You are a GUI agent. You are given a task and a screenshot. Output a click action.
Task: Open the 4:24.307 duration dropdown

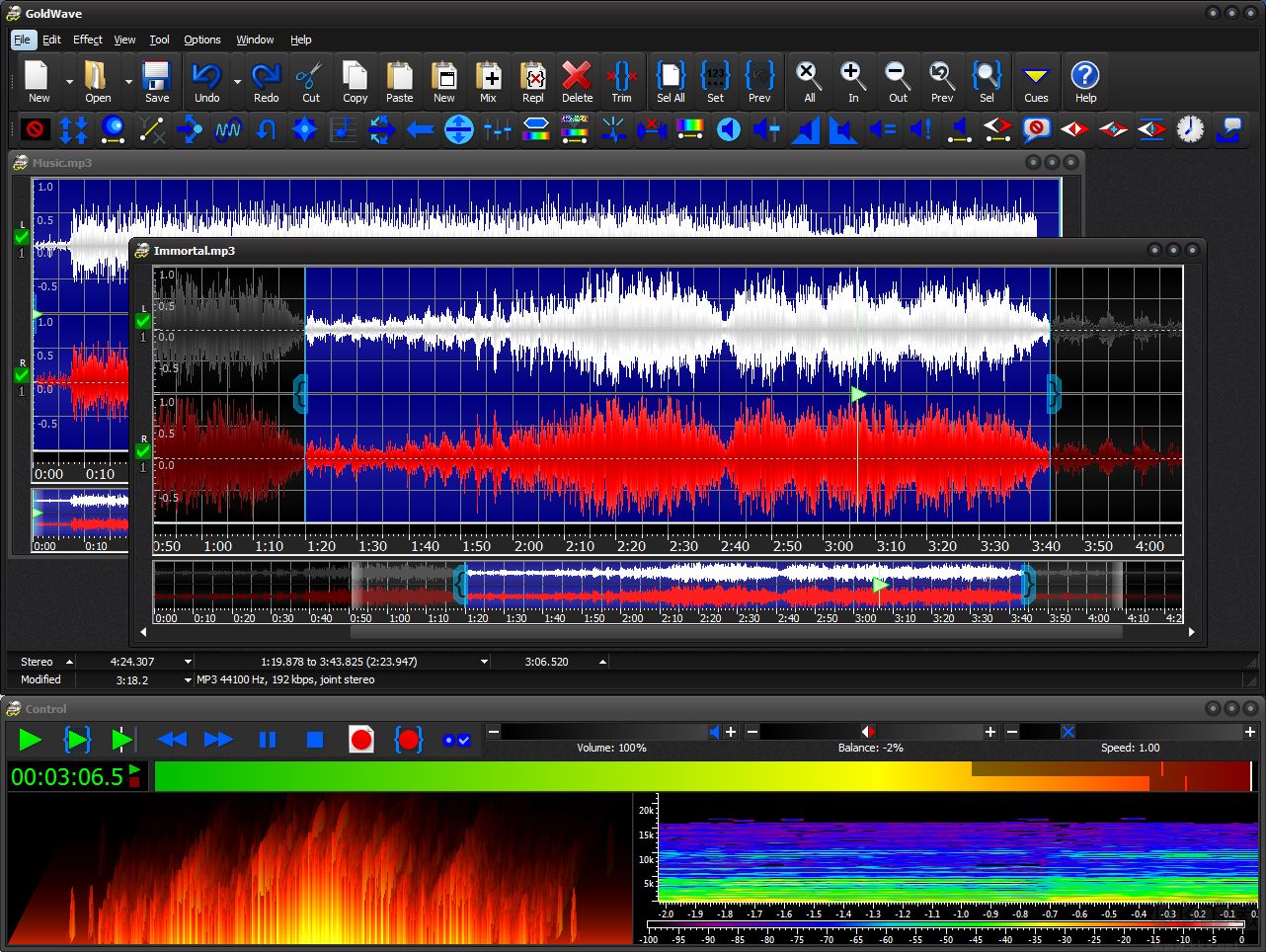(188, 662)
